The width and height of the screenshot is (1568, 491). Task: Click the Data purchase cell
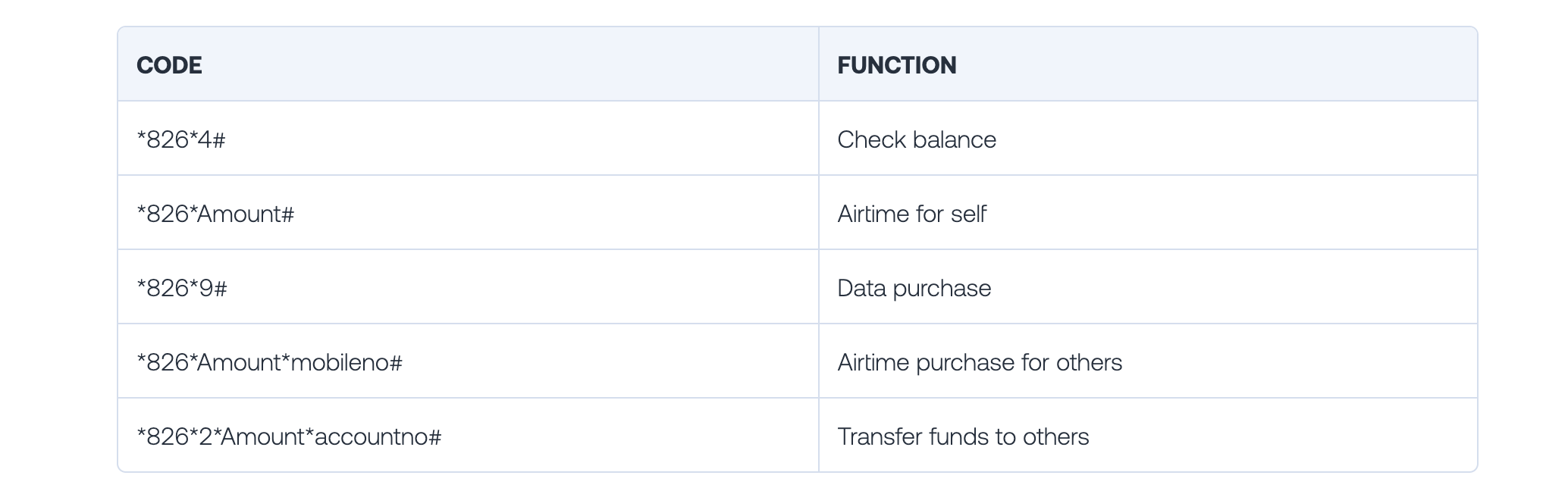point(1148,287)
